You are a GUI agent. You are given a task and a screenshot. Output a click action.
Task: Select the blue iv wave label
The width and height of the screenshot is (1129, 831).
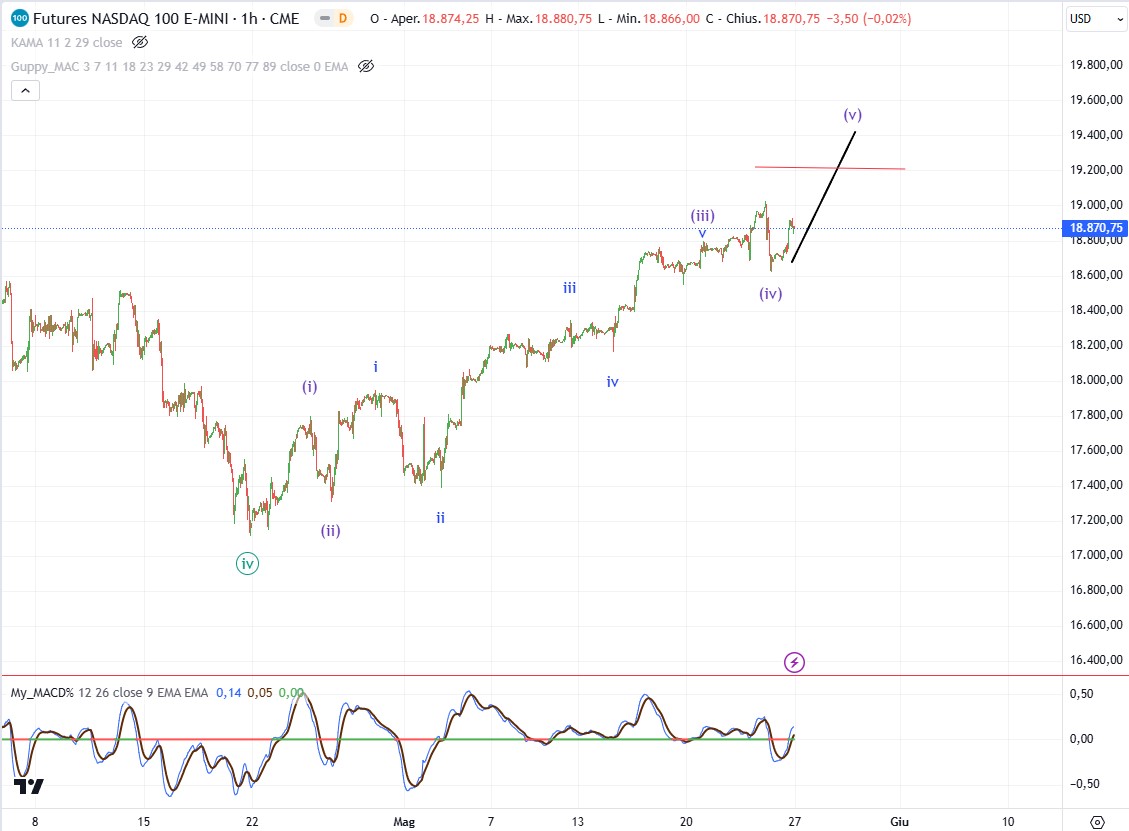click(x=612, y=382)
